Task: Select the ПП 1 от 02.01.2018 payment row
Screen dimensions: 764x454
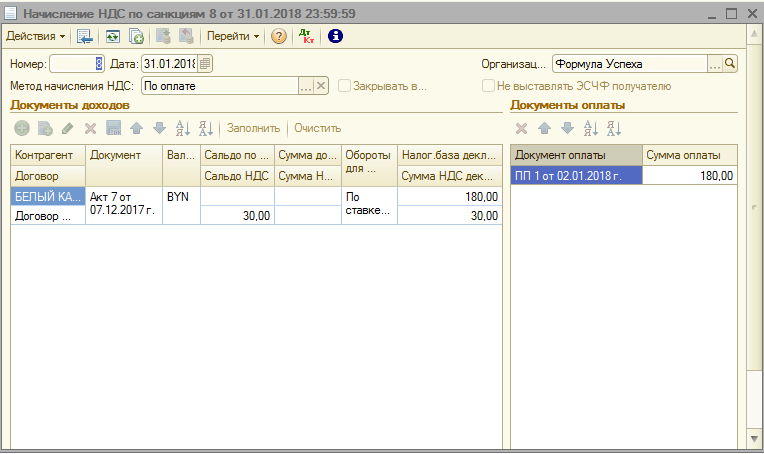Action: point(576,176)
